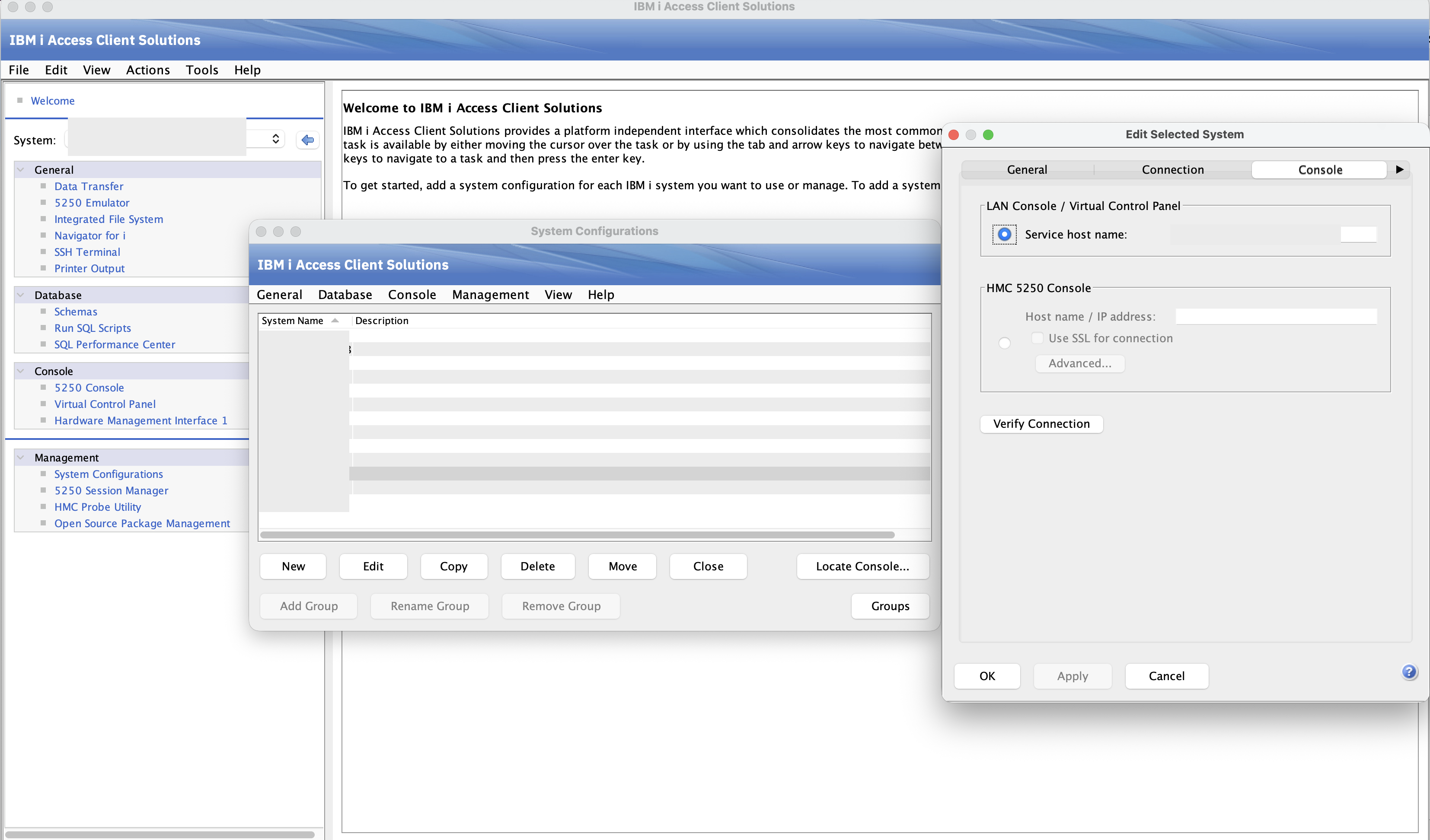Open Console menu in System Configurations
This screenshot has height=840, width=1430.
pos(412,294)
